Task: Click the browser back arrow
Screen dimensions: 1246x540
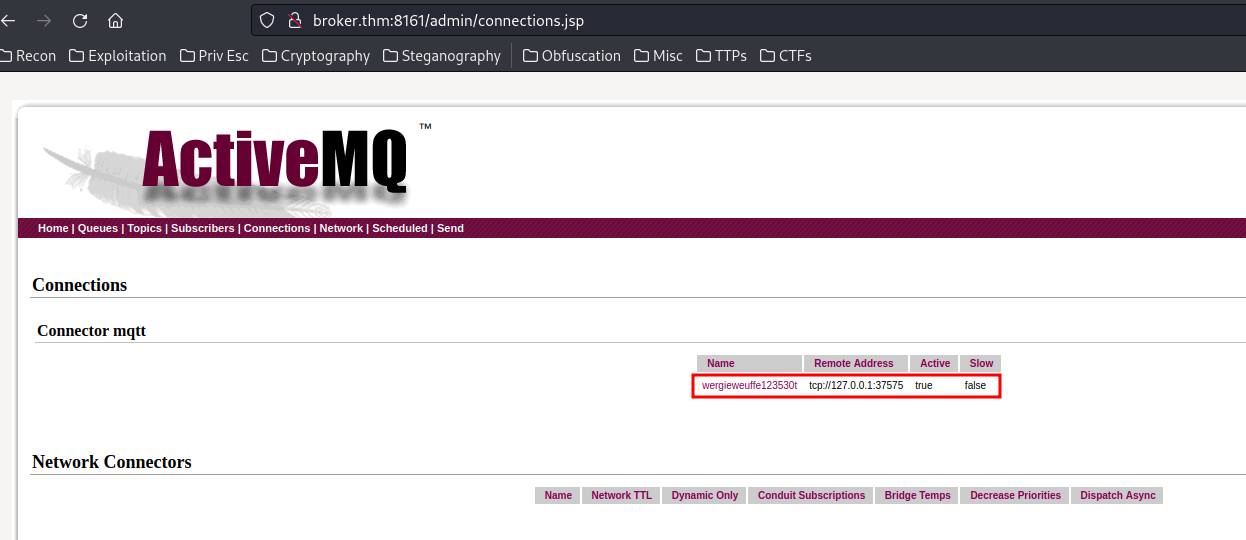Action: point(8,20)
